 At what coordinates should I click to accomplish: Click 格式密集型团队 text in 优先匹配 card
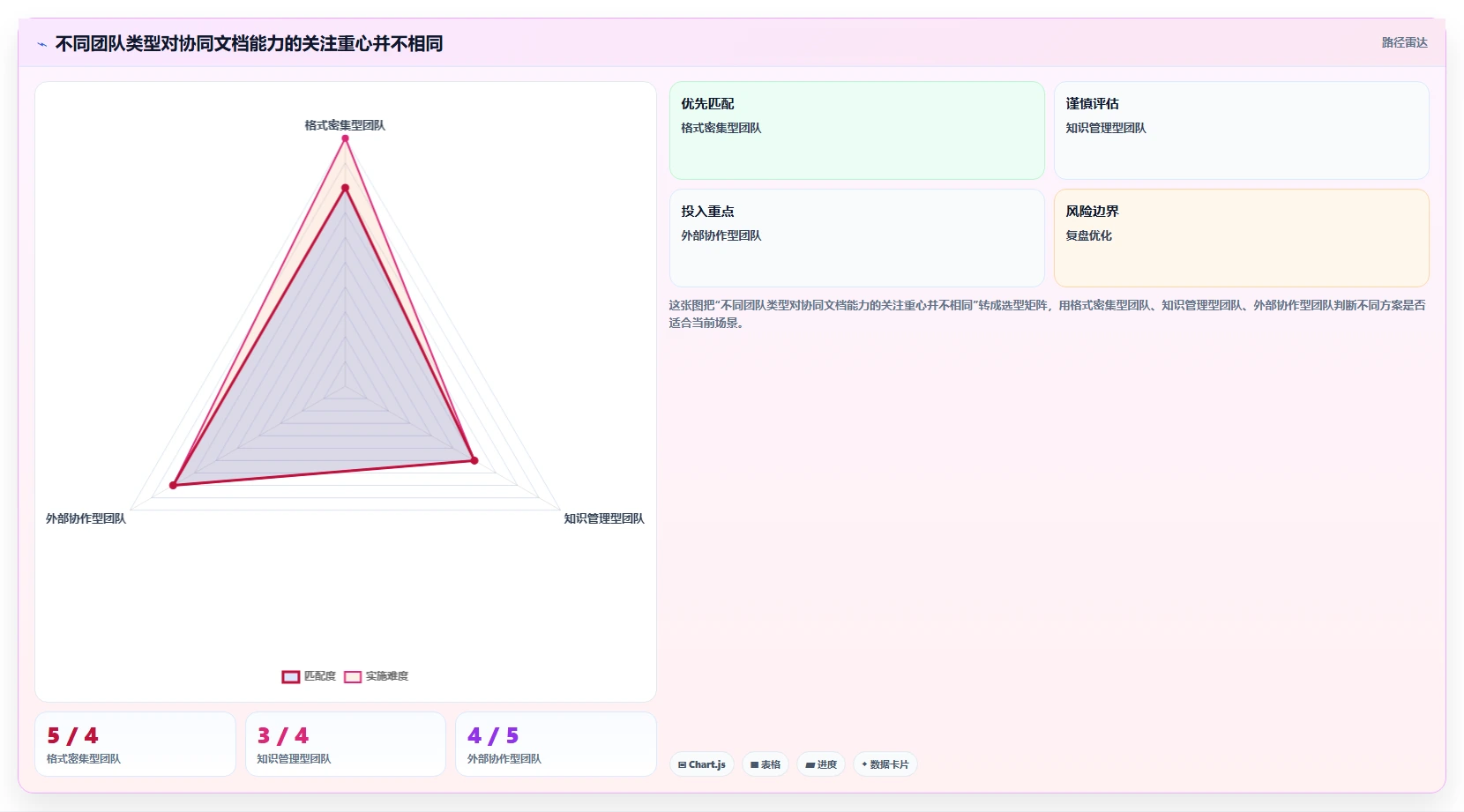pyautogui.click(x=721, y=128)
